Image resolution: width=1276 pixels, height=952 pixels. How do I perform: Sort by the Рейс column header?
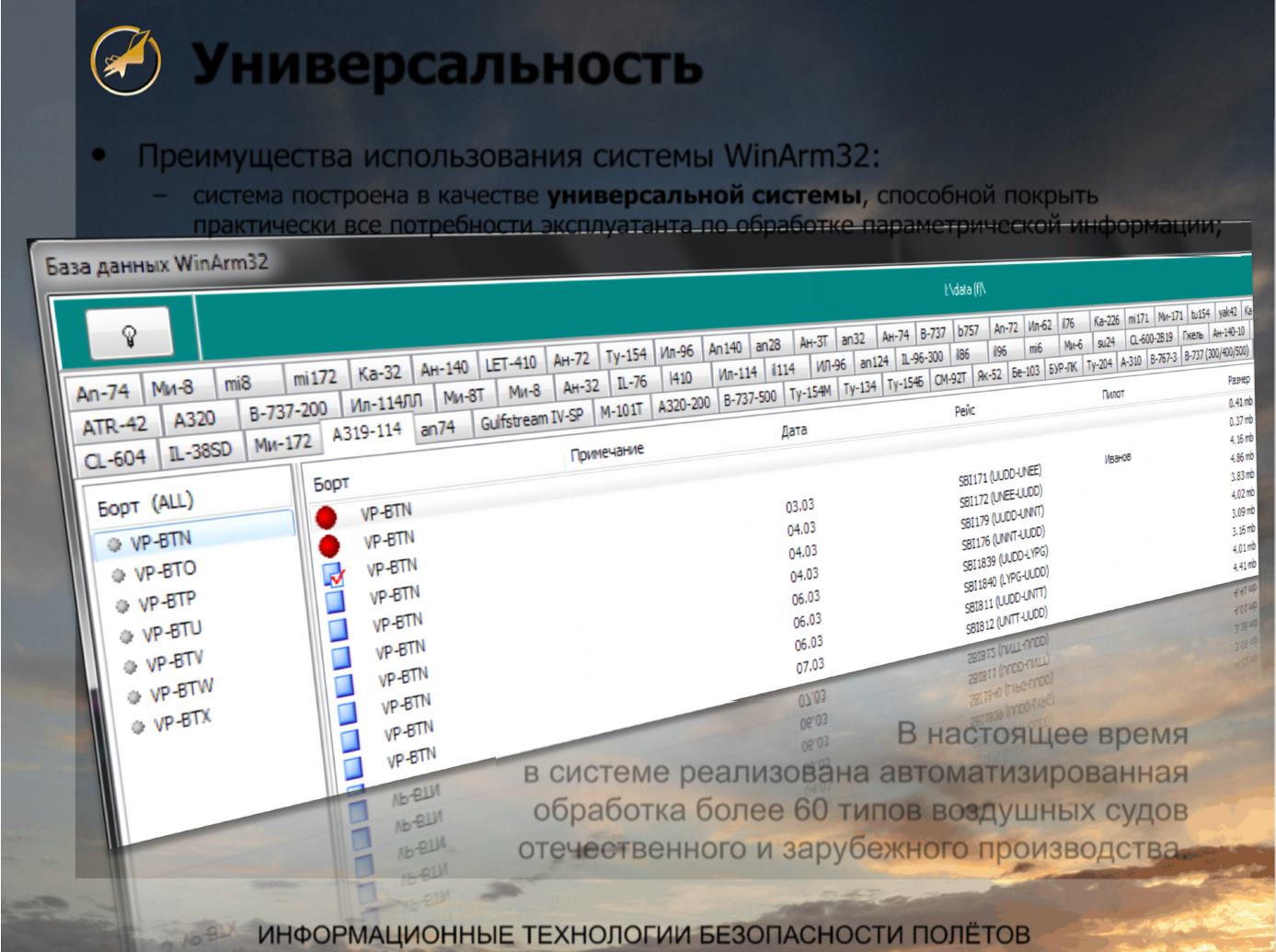pyautogui.click(x=964, y=411)
